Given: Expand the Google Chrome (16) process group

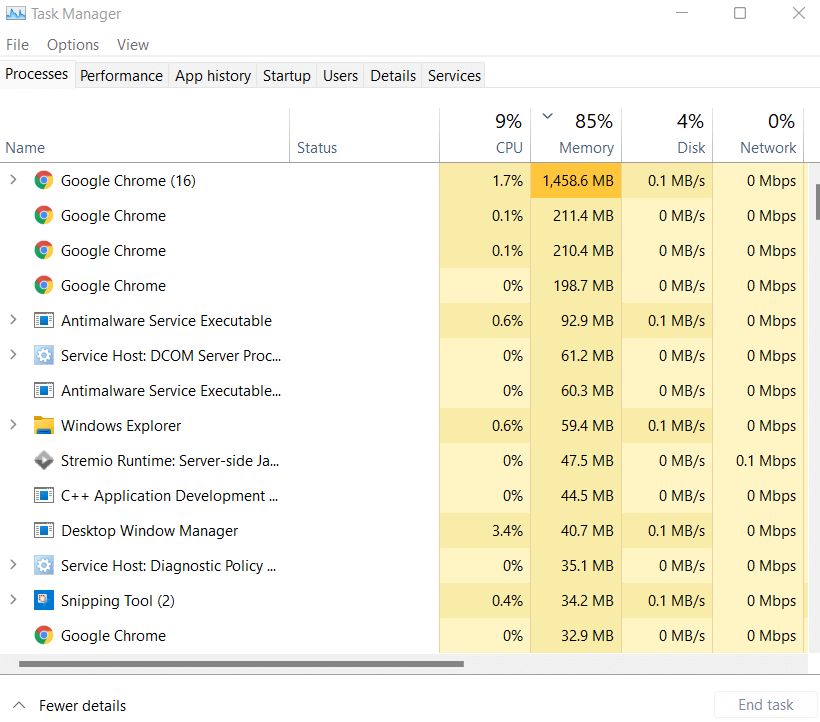Looking at the screenshot, I should (13, 181).
